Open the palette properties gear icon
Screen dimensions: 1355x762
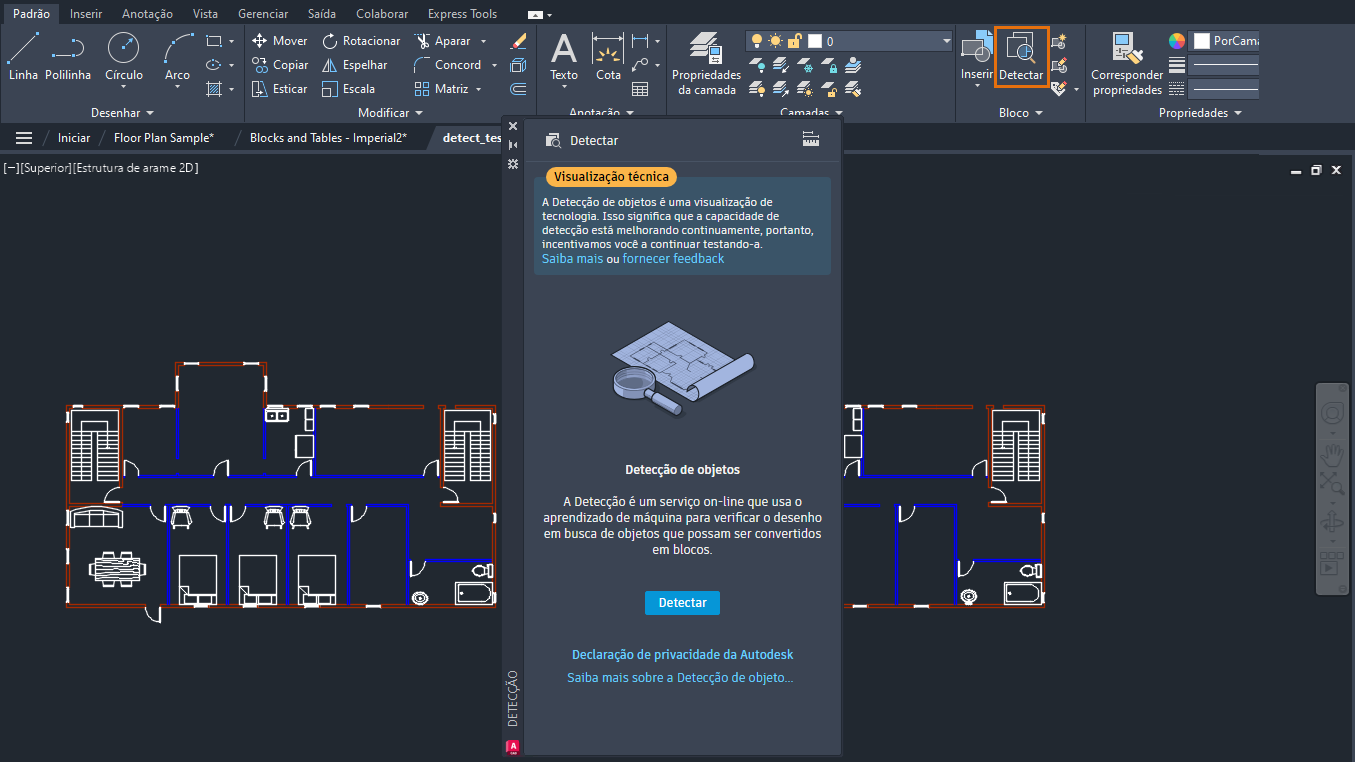(513, 163)
